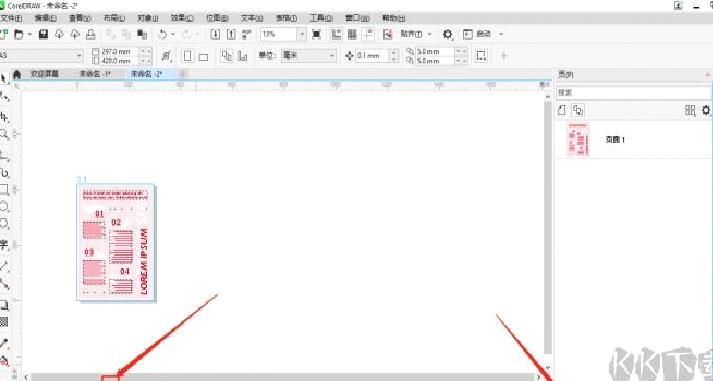The width and height of the screenshot is (713, 381).
Task: Click the Save floppy disk icon
Action: click(x=43, y=34)
